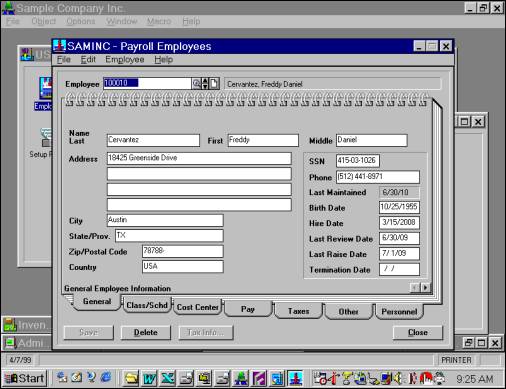Viewport: 506px width, 389px height.
Task: Switch to the Cost Center tab
Action: click(198, 307)
